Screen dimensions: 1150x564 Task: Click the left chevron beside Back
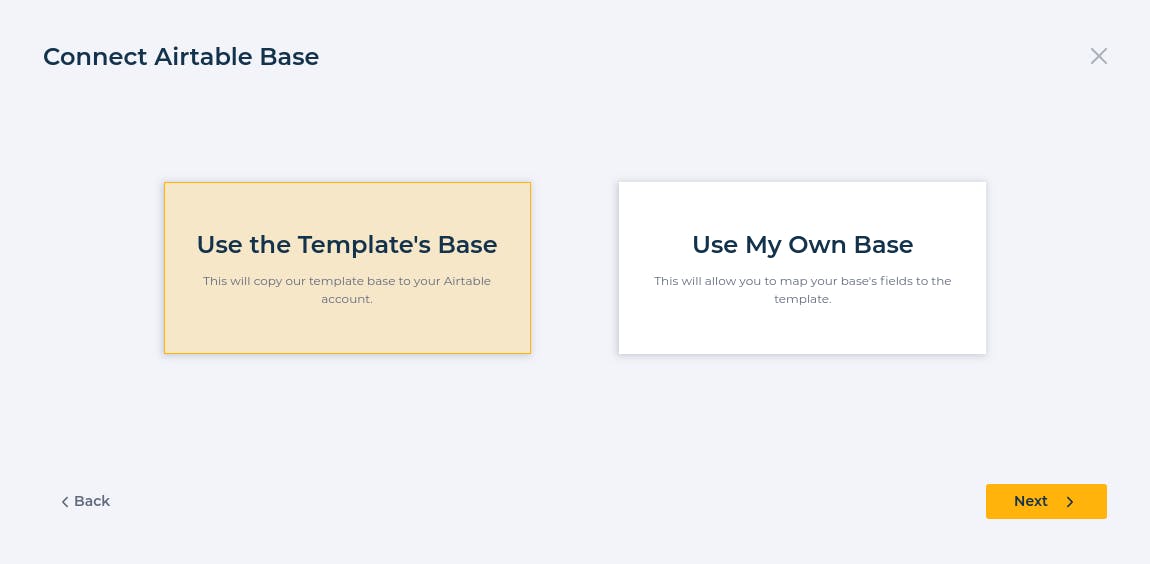[65, 502]
